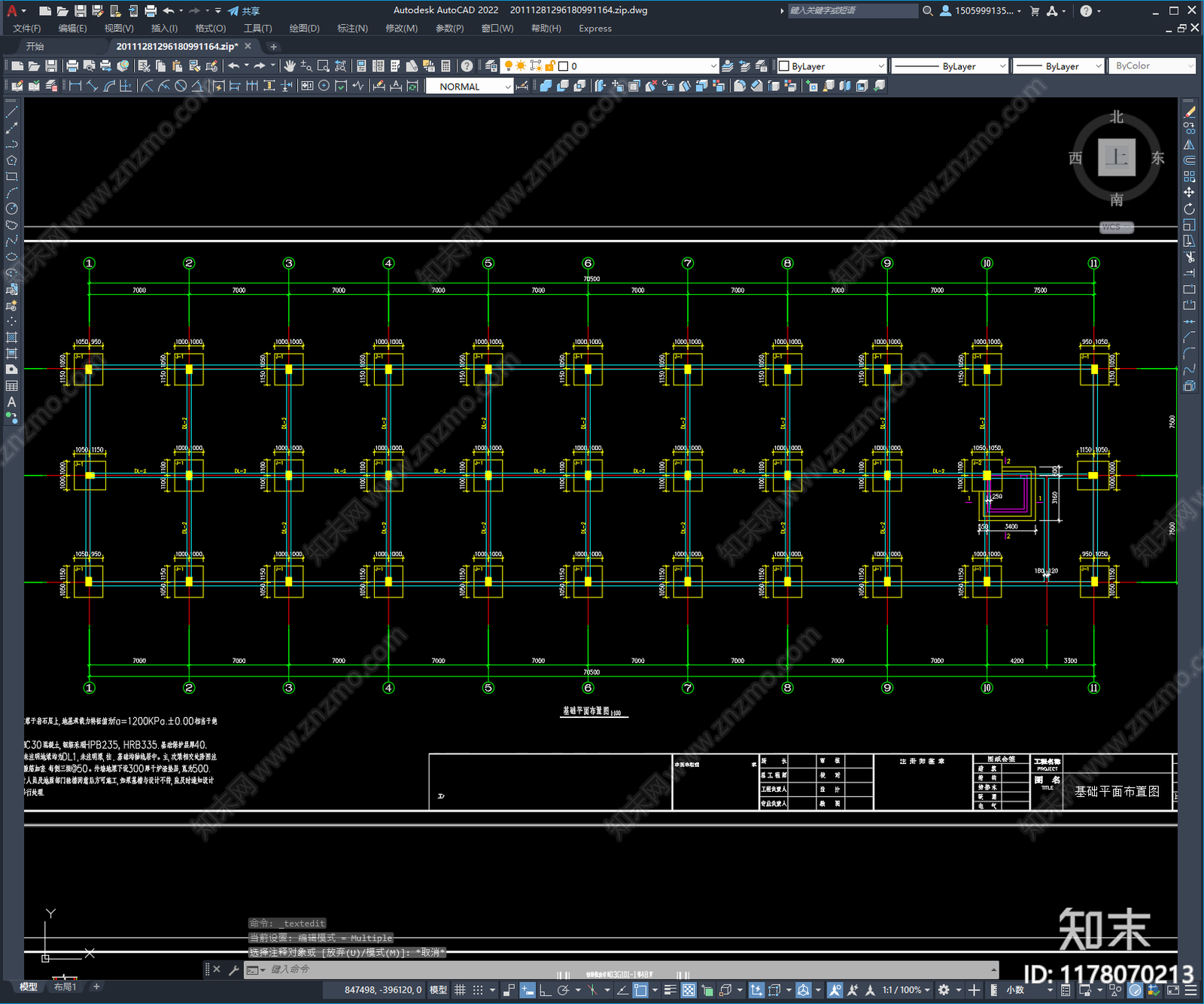Open the Plot (print) icon
Image resolution: width=1204 pixels, height=1004 pixels.
(x=72, y=66)
